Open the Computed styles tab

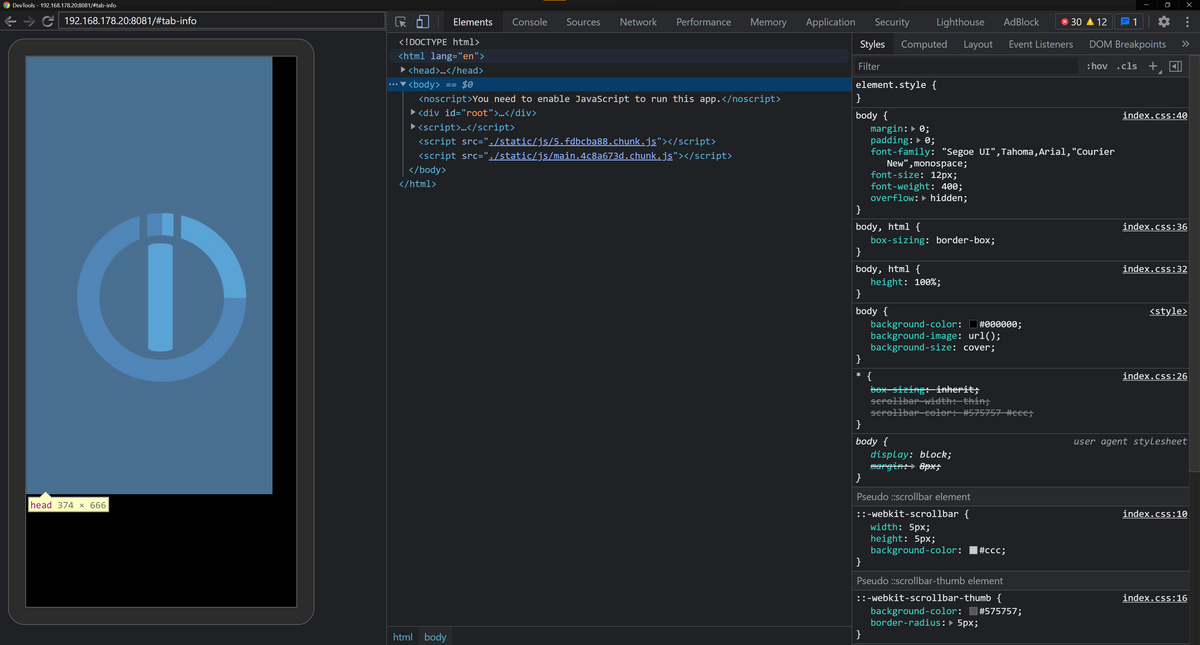[923, 44]
